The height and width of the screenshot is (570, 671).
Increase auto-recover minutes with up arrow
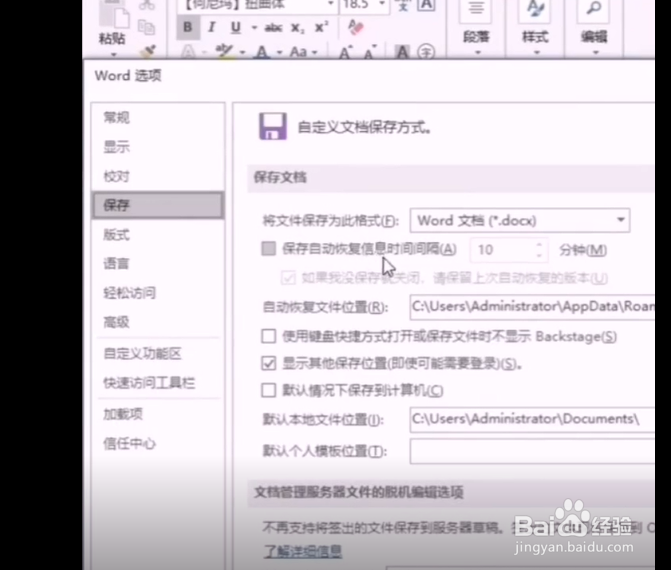tap(539, 244)
